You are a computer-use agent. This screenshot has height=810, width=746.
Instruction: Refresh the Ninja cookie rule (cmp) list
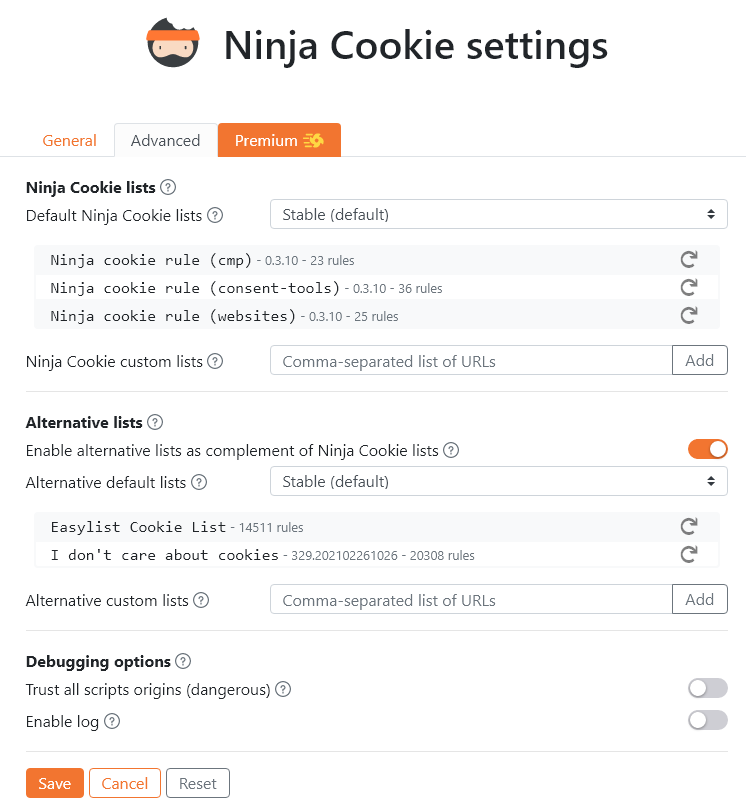[x=688, y=260]
